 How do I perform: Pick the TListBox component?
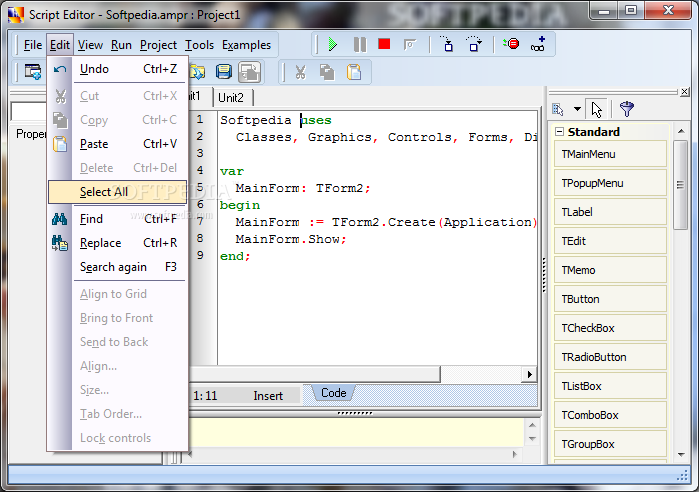pos(610,386)
